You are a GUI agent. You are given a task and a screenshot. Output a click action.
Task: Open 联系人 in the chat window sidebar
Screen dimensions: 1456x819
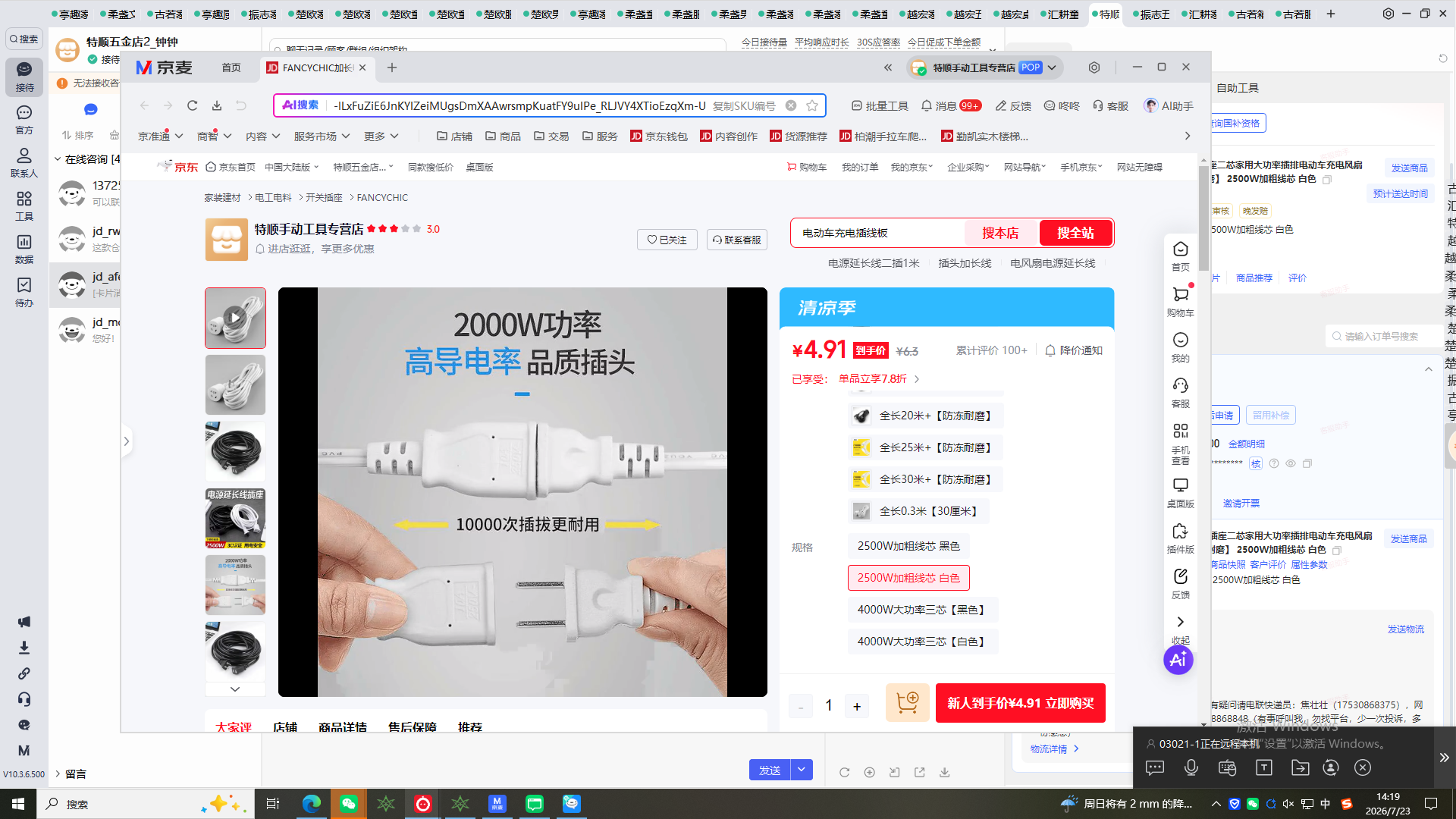coord(24,163)
